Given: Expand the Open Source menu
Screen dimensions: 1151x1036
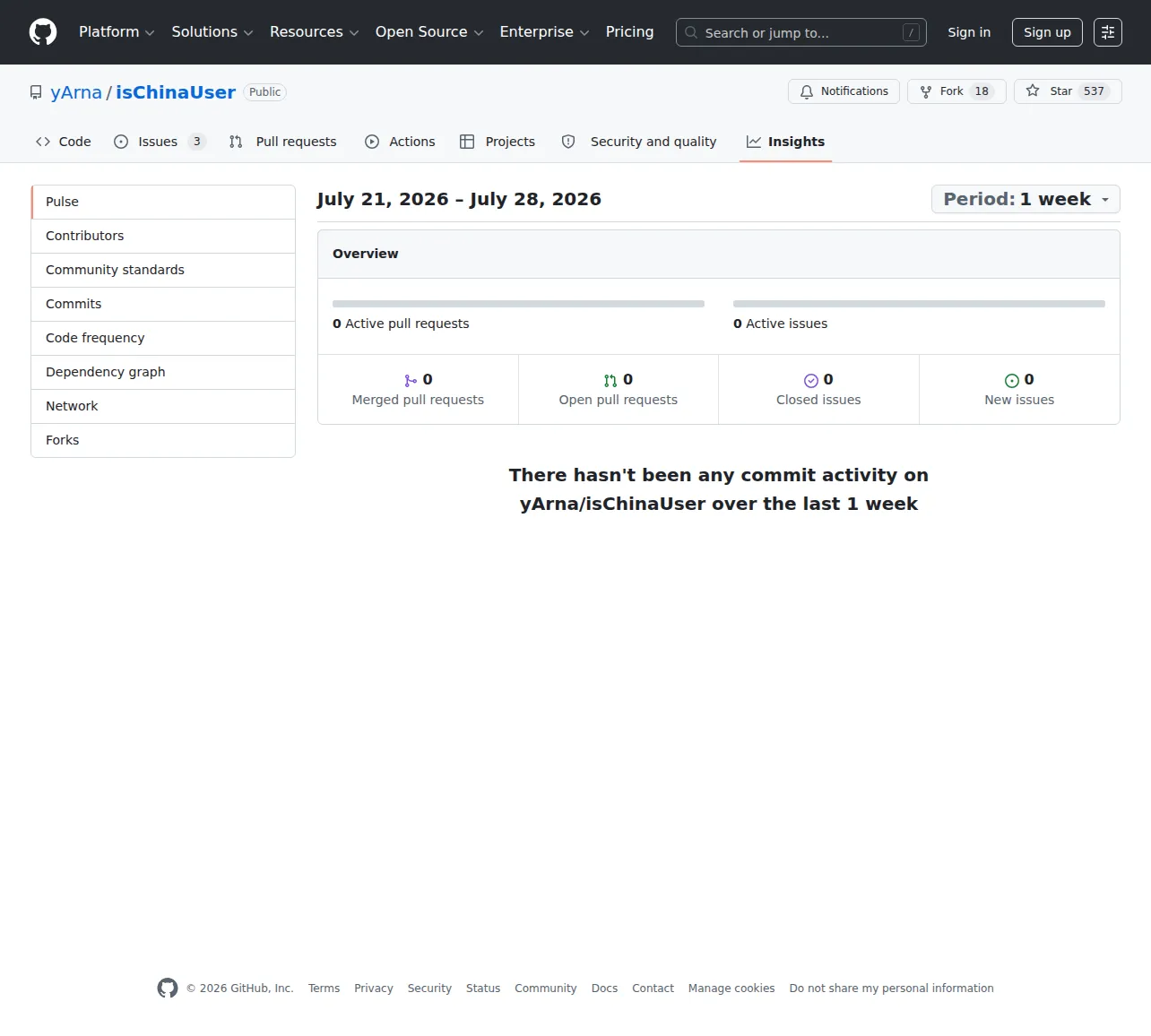Looking at the screenshot, I should 429,32.
